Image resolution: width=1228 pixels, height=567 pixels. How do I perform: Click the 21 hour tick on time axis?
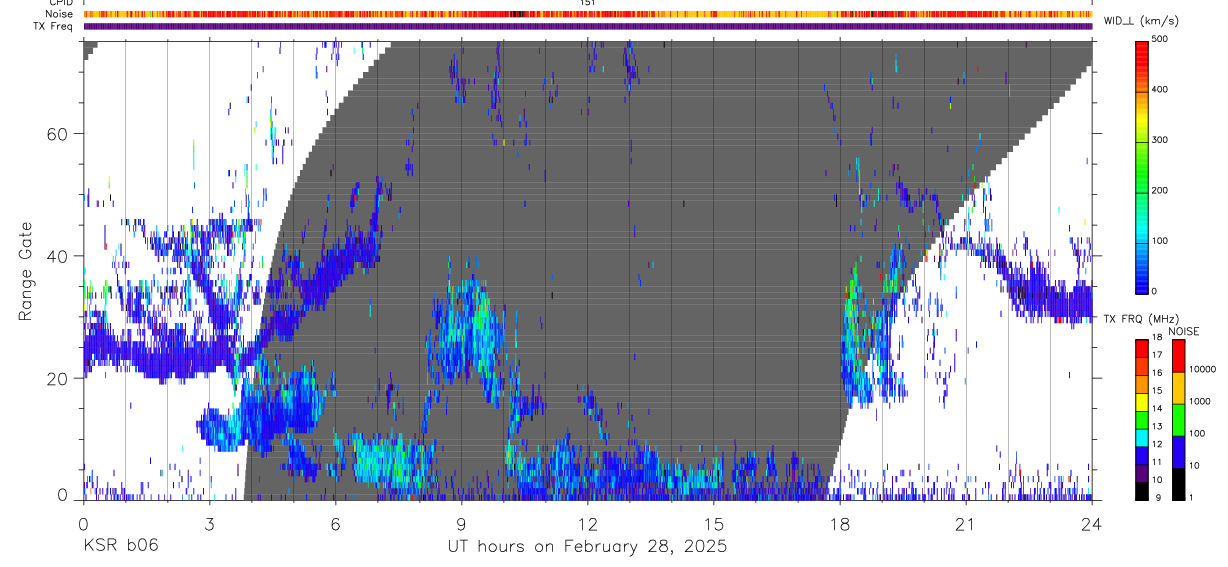click(965, 523)
